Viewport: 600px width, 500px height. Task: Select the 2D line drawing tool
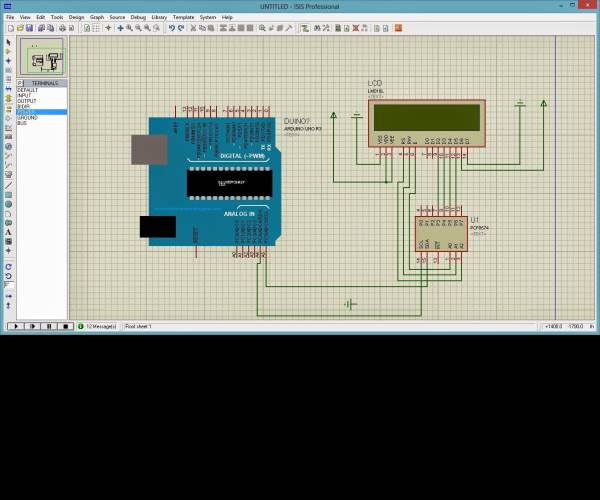(x=8, y=186)
